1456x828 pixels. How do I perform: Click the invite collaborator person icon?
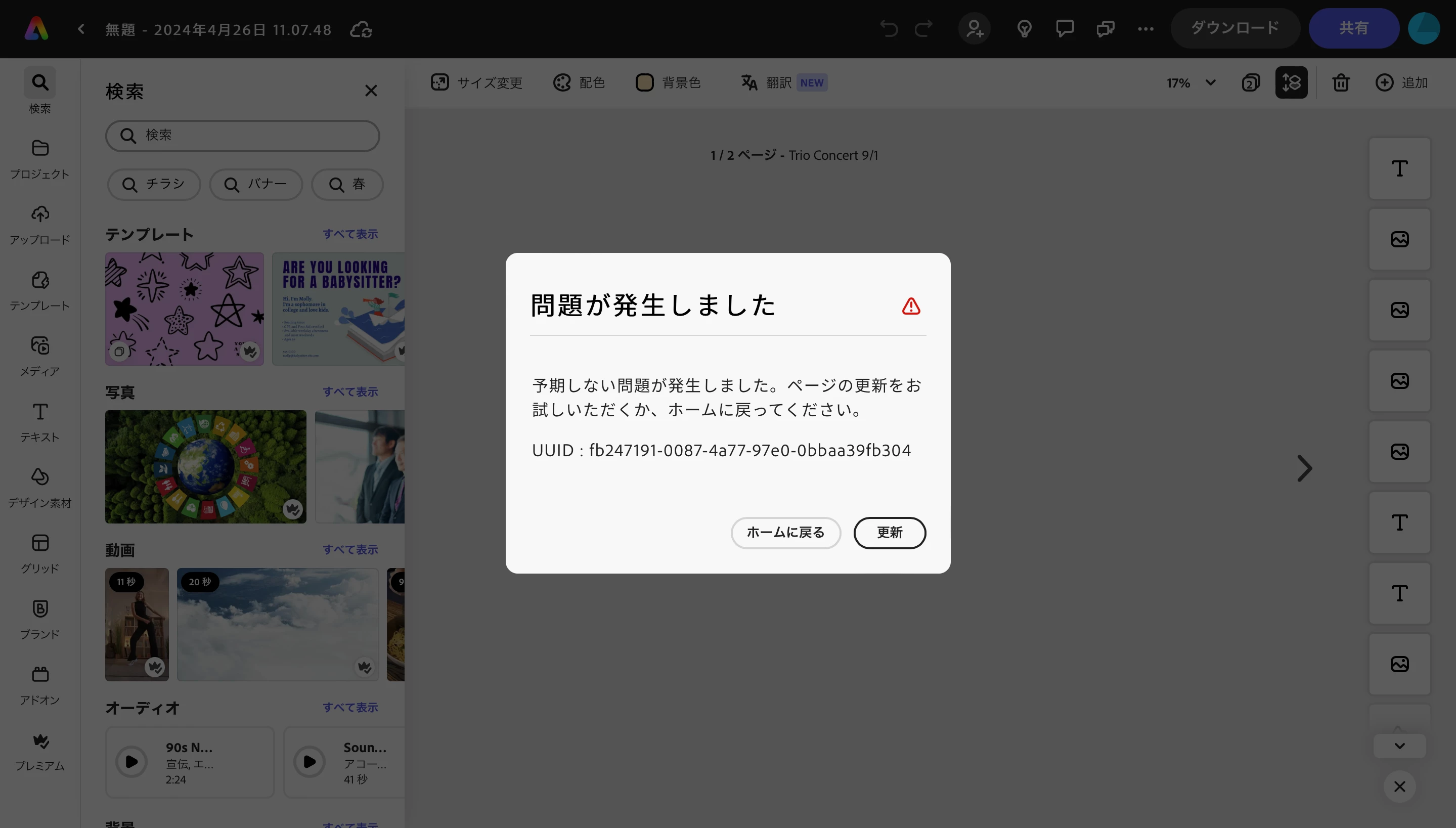975,28
